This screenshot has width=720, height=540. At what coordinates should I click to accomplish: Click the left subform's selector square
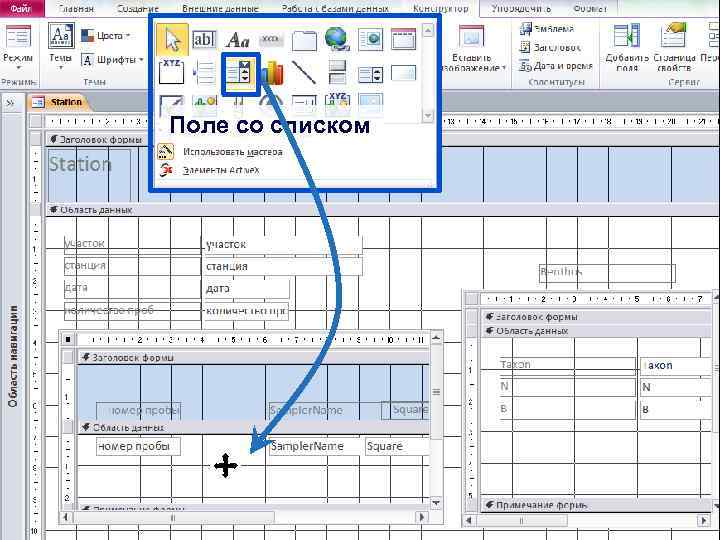[x=68, y=340]
